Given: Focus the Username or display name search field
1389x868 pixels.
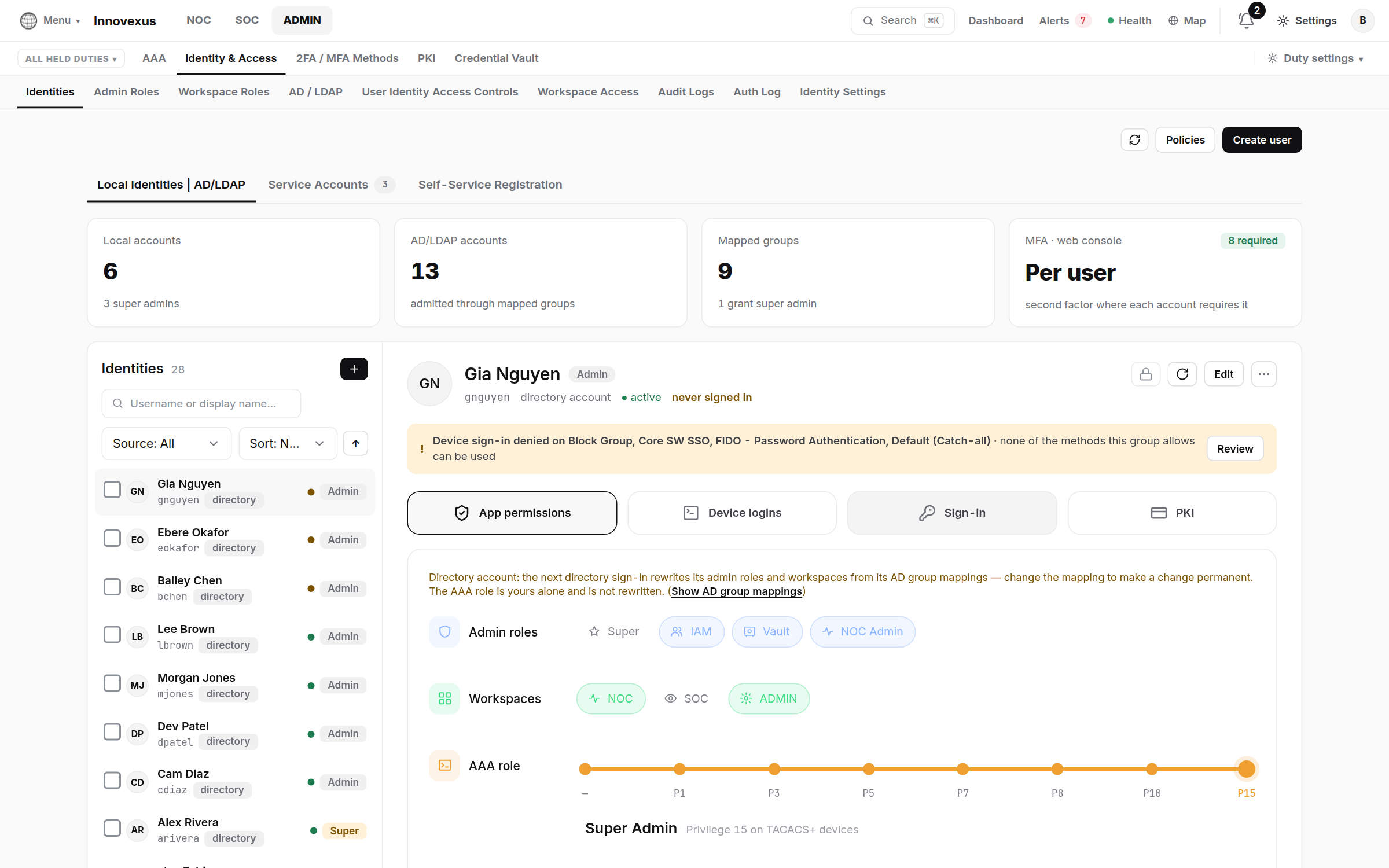Looking at the screenshot, I should point(201,404).
